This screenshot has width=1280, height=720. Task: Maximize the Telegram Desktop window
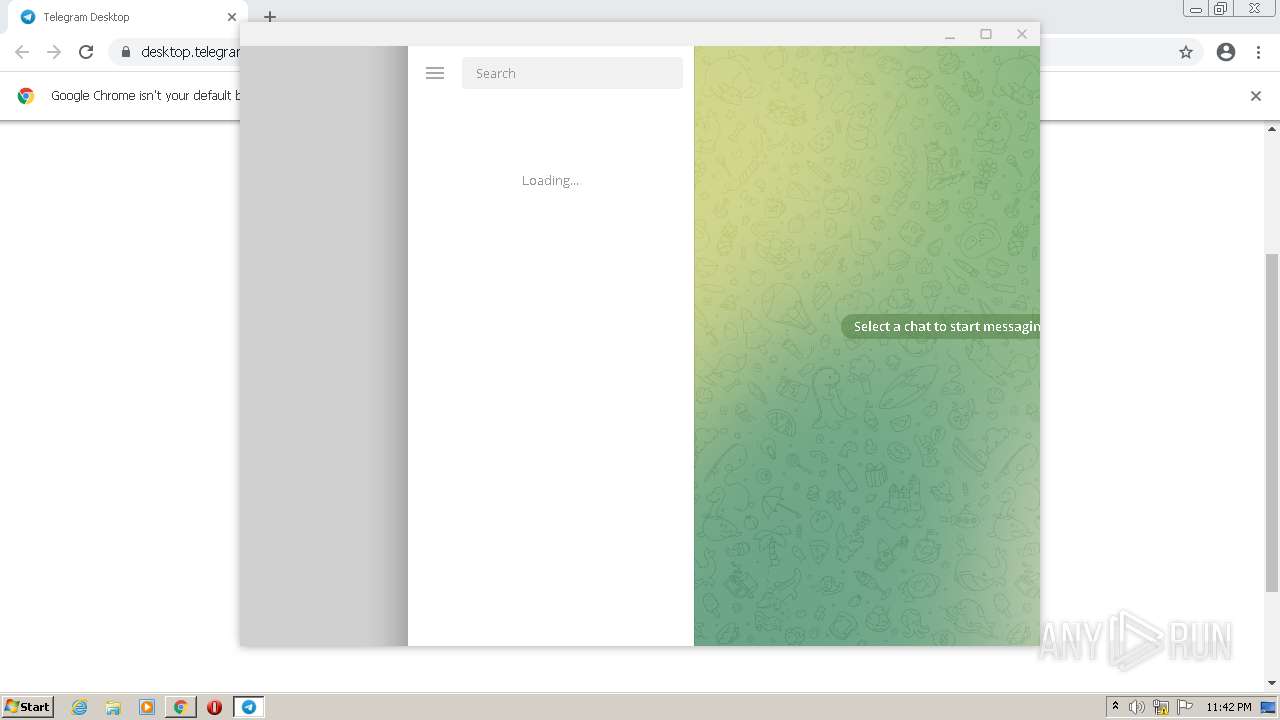[x=986, y=34]
